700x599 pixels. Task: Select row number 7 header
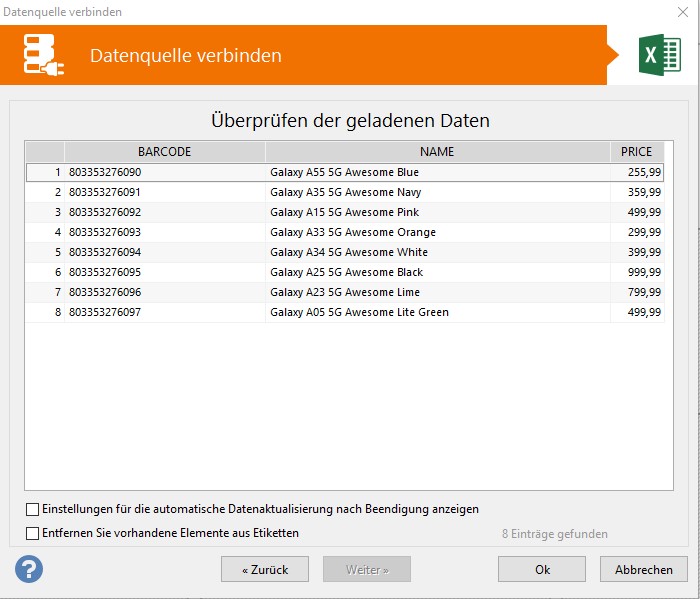[x=45, y=292]
